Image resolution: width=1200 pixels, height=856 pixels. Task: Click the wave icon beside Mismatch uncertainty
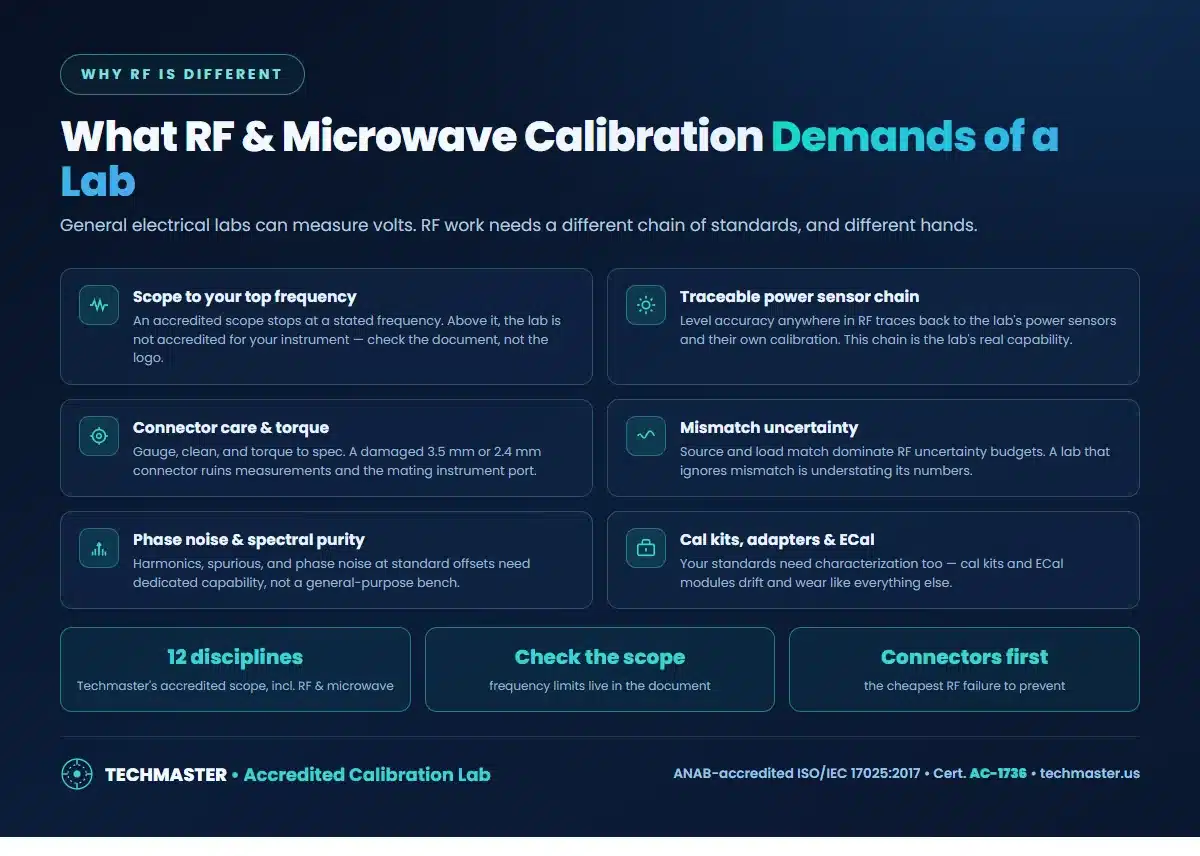point(646,436)
